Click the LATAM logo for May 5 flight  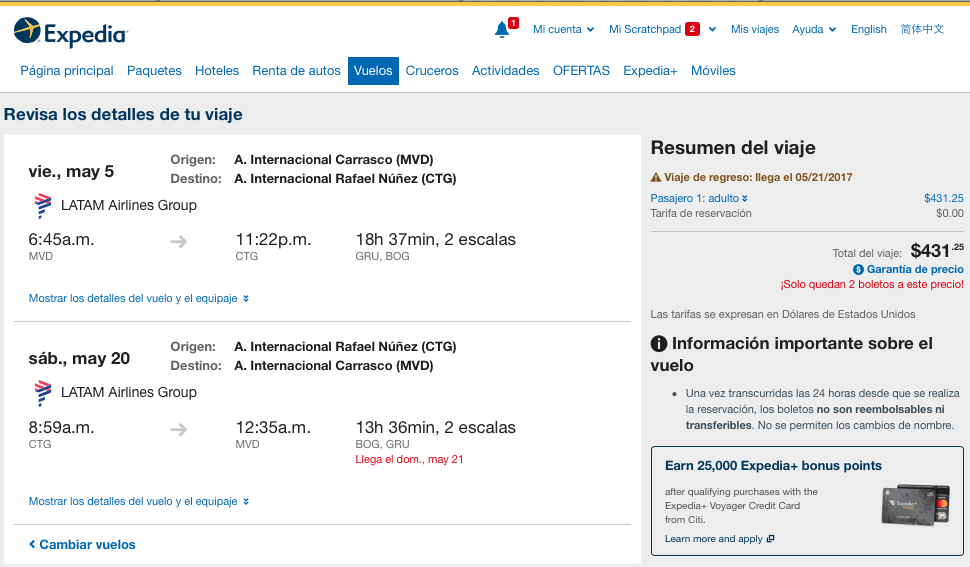coord(43,206)
